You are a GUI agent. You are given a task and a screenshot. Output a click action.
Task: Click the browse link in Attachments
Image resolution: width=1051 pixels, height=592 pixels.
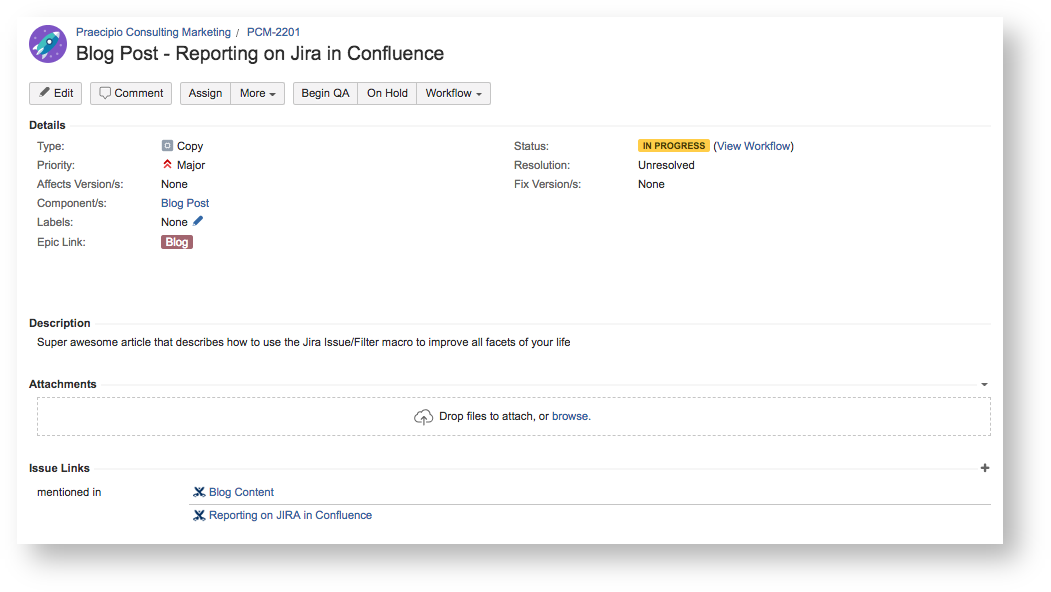click(x=570, y=416)
